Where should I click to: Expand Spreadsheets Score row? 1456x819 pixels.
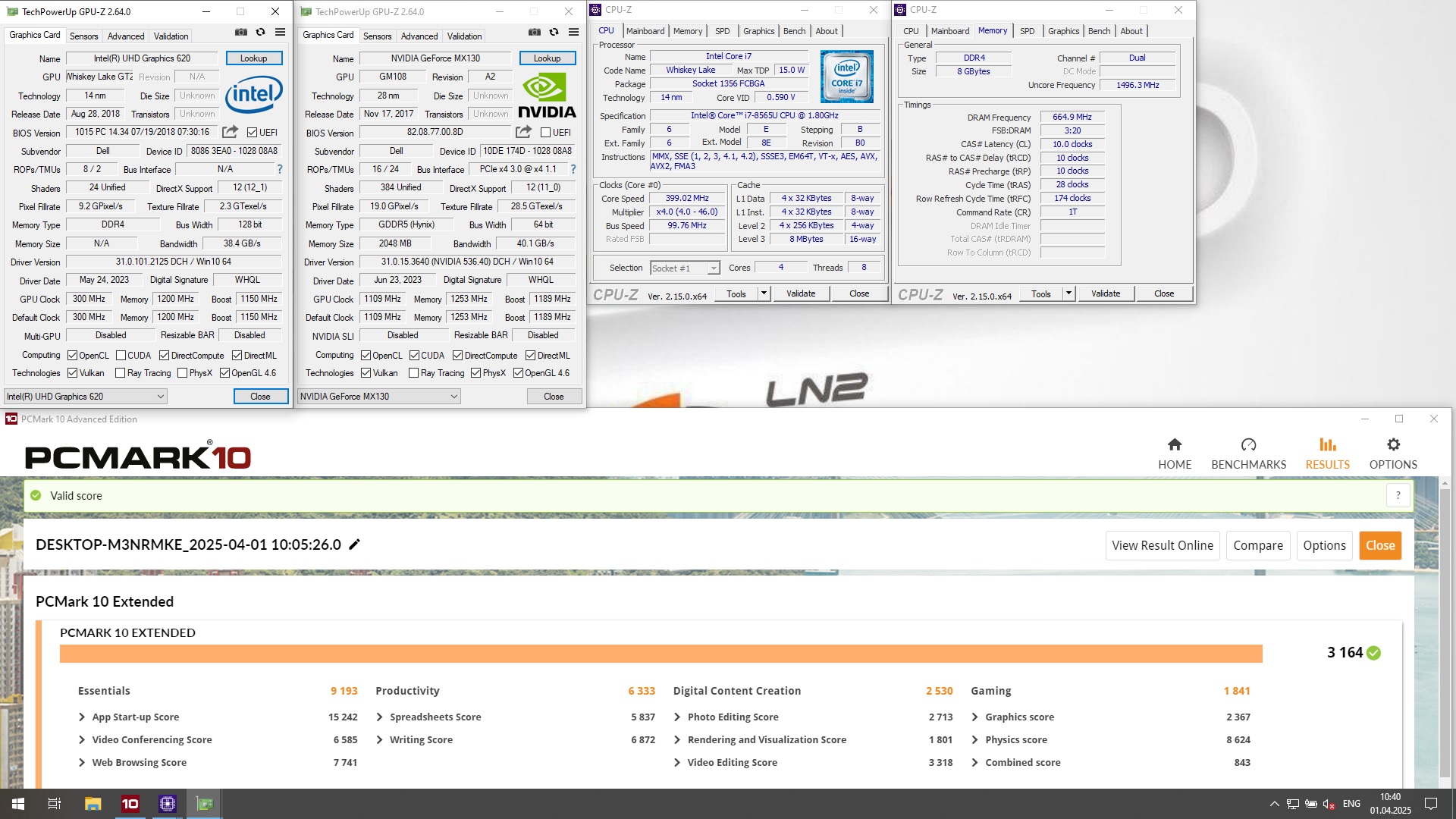(x=380, y=717)
